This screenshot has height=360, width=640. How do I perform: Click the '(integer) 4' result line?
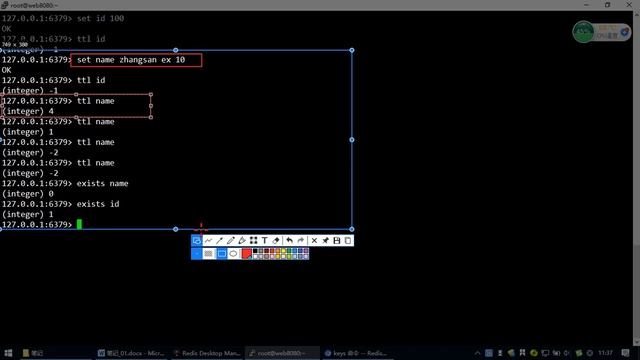28,111
